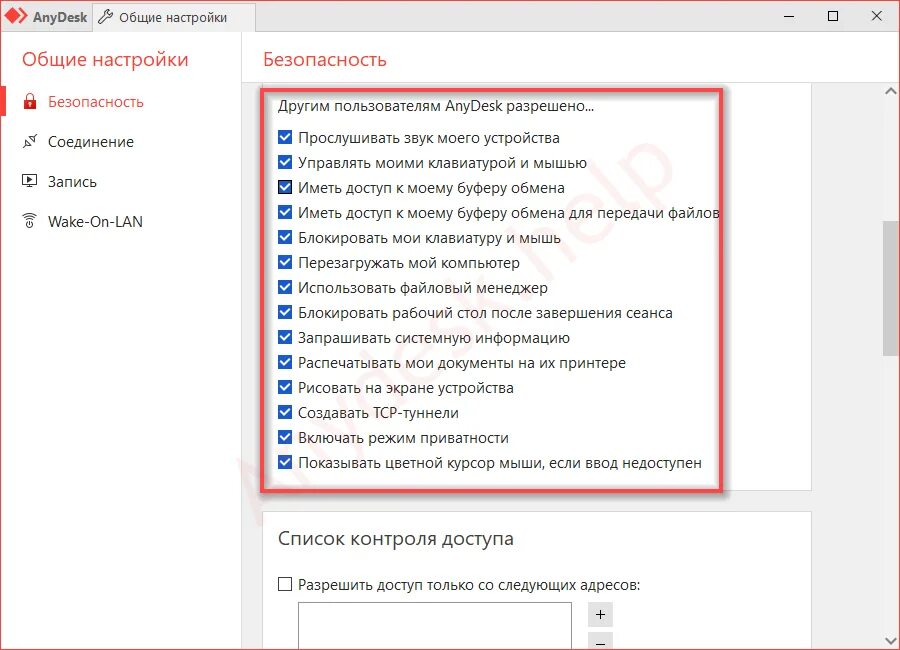Maximize the AnyDesk window
Screen dimensions: 900x650
pyautogui.click(x=833, y=16)
